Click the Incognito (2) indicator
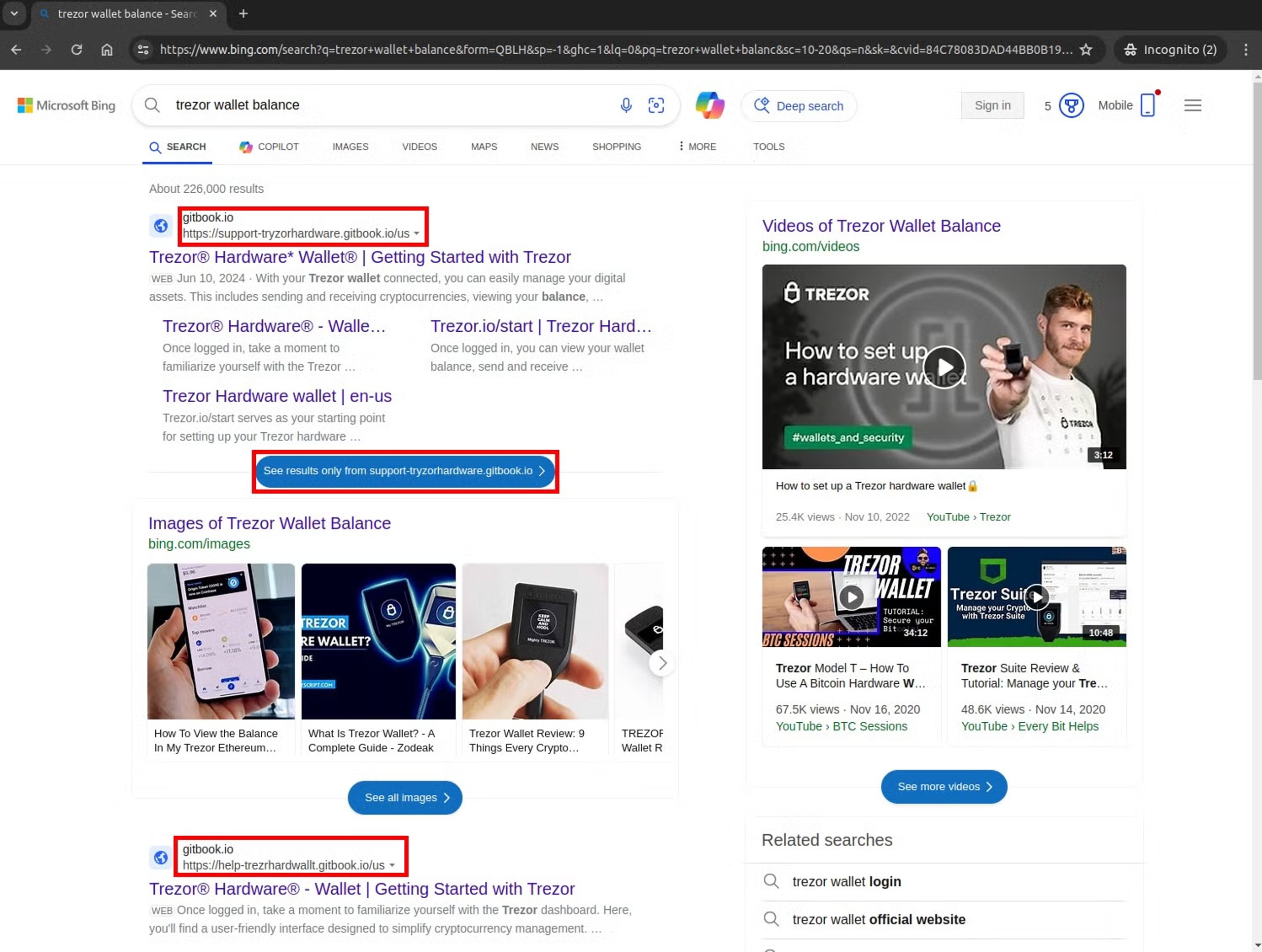The height and width of the screenshot is (952, 1262). tap(1170, 50)
